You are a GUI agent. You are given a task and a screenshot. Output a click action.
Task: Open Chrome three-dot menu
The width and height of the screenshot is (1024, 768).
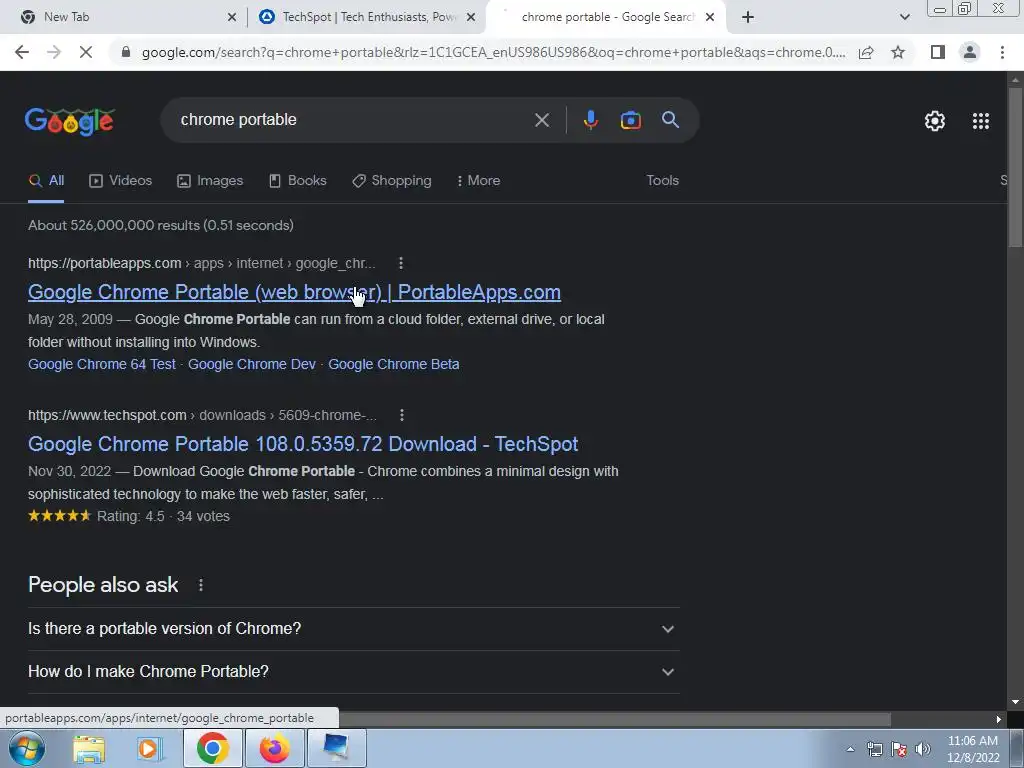1002,52
